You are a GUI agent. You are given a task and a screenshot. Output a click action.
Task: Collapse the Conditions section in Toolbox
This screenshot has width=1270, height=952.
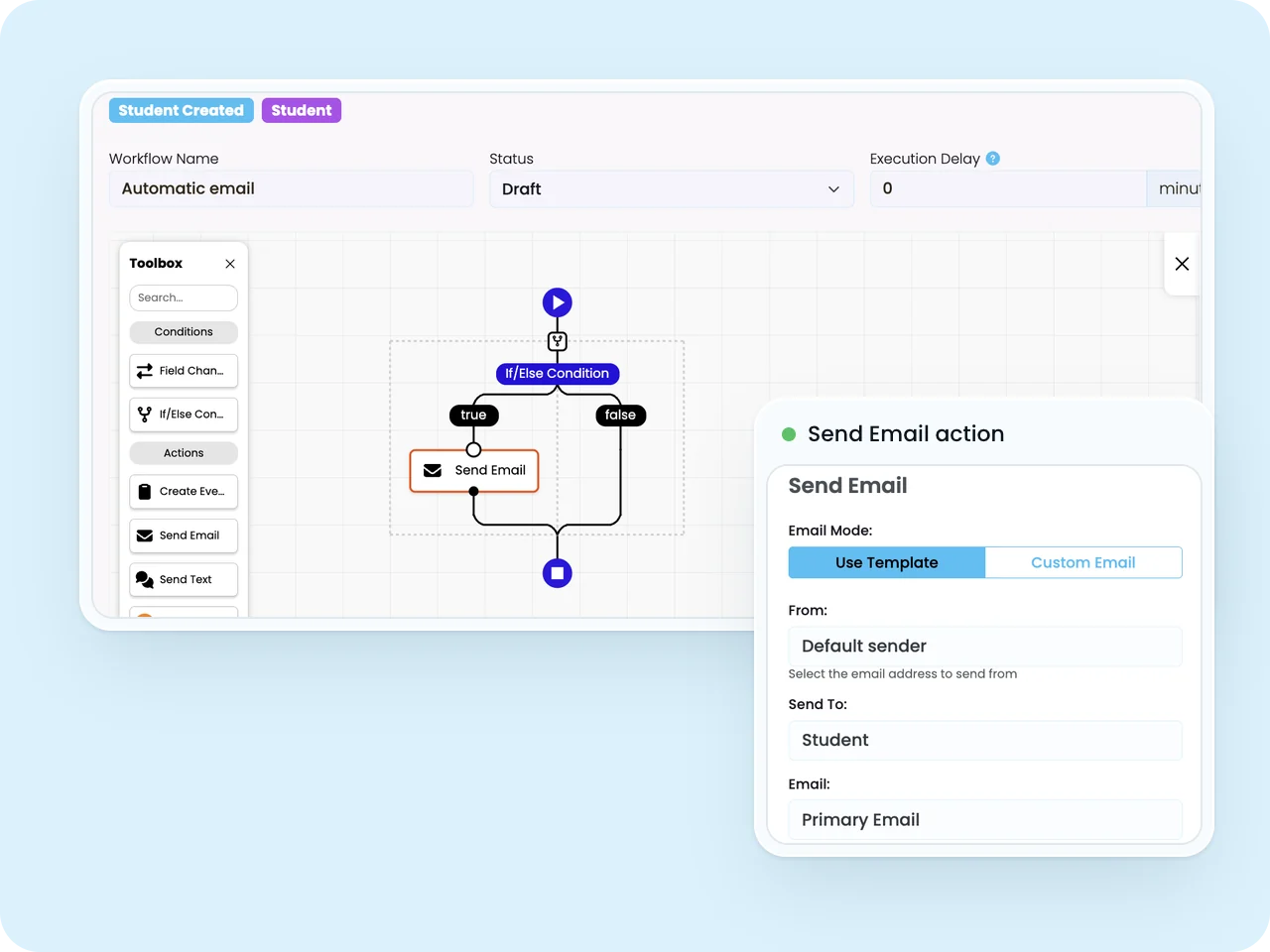pyautogui.click(x=184, y=332)
